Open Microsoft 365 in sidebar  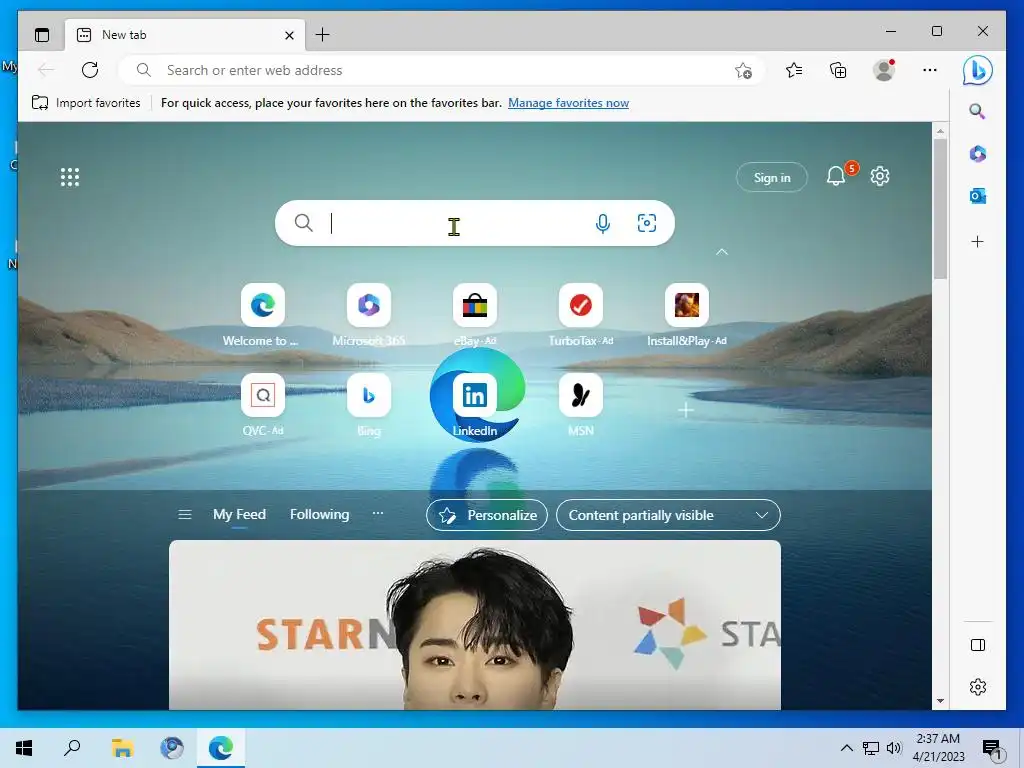[978, 153]
